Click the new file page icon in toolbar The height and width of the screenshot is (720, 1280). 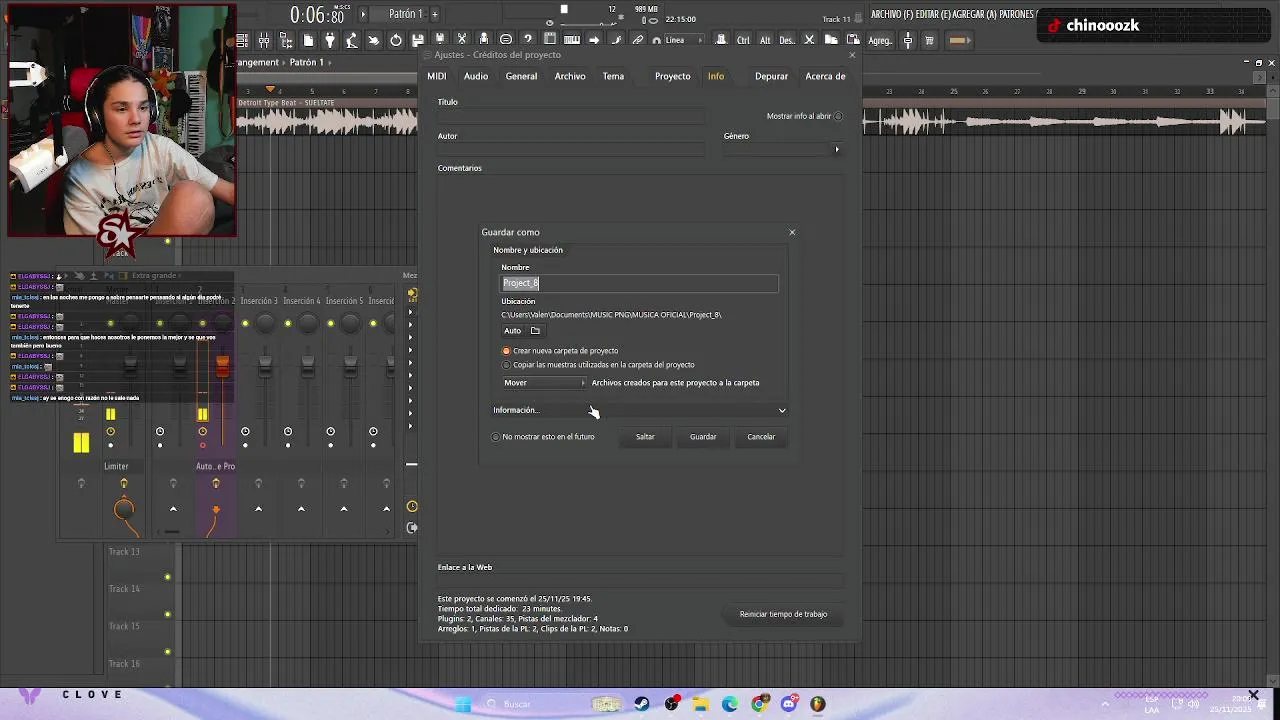click(308, 40)
